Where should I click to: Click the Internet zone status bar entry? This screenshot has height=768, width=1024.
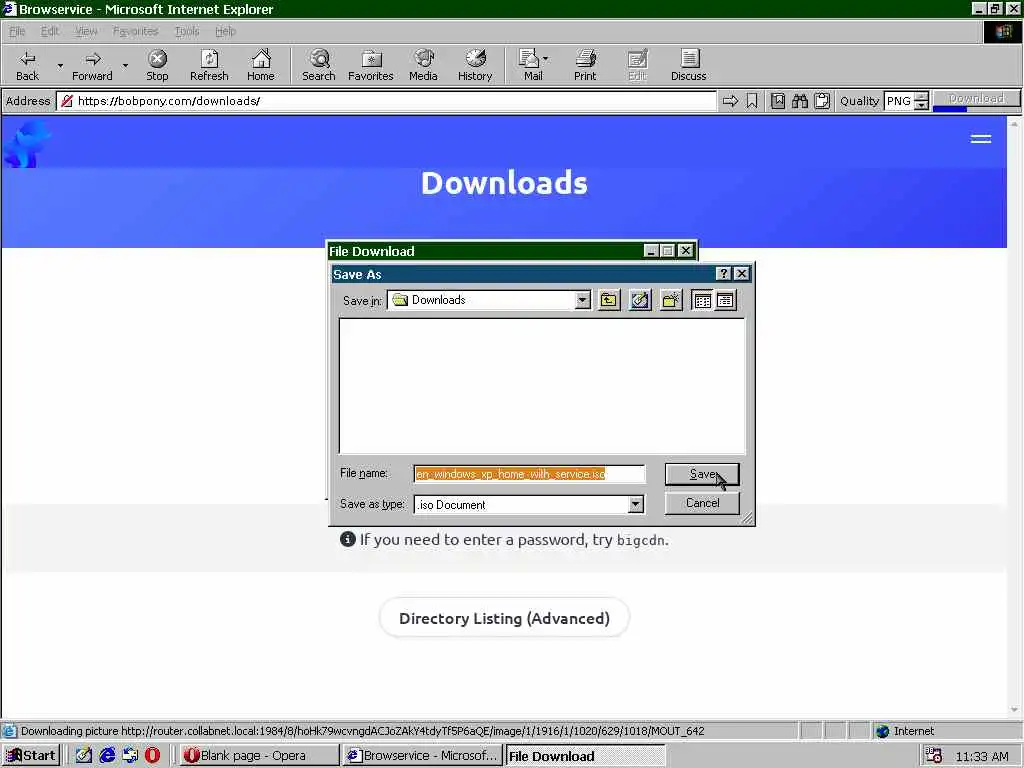[x=905, y=731]
